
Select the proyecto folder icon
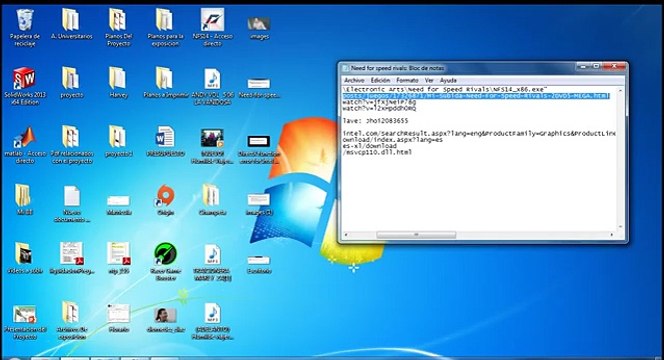71,83
